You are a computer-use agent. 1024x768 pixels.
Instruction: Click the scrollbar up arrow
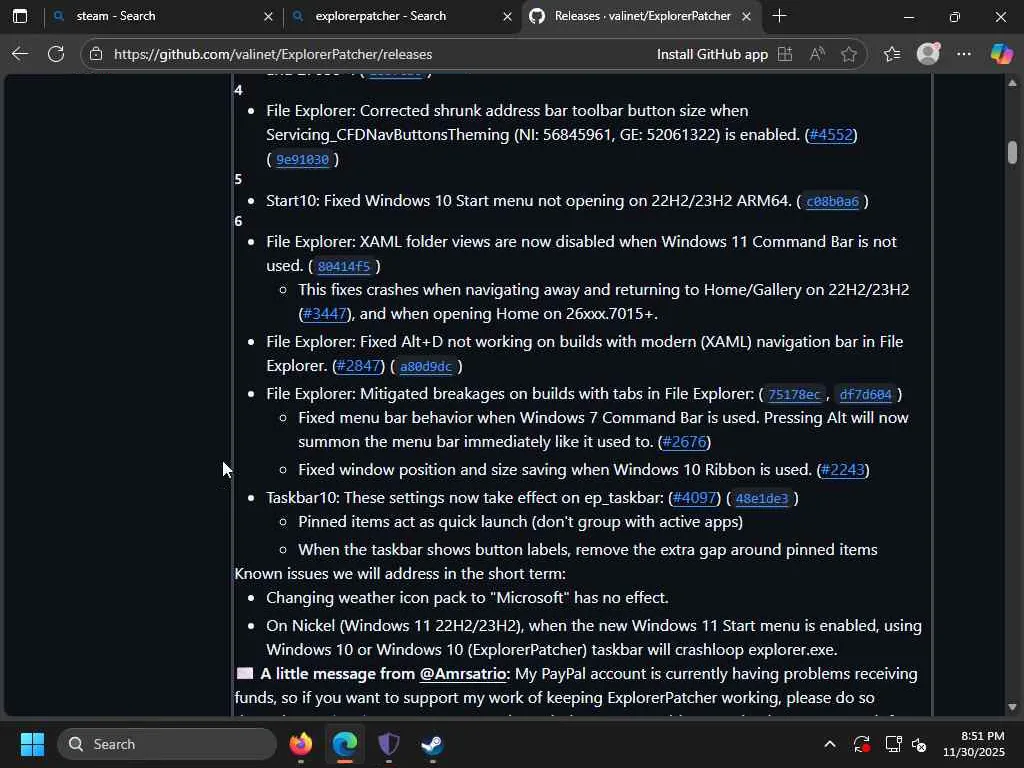(1012, 83)
